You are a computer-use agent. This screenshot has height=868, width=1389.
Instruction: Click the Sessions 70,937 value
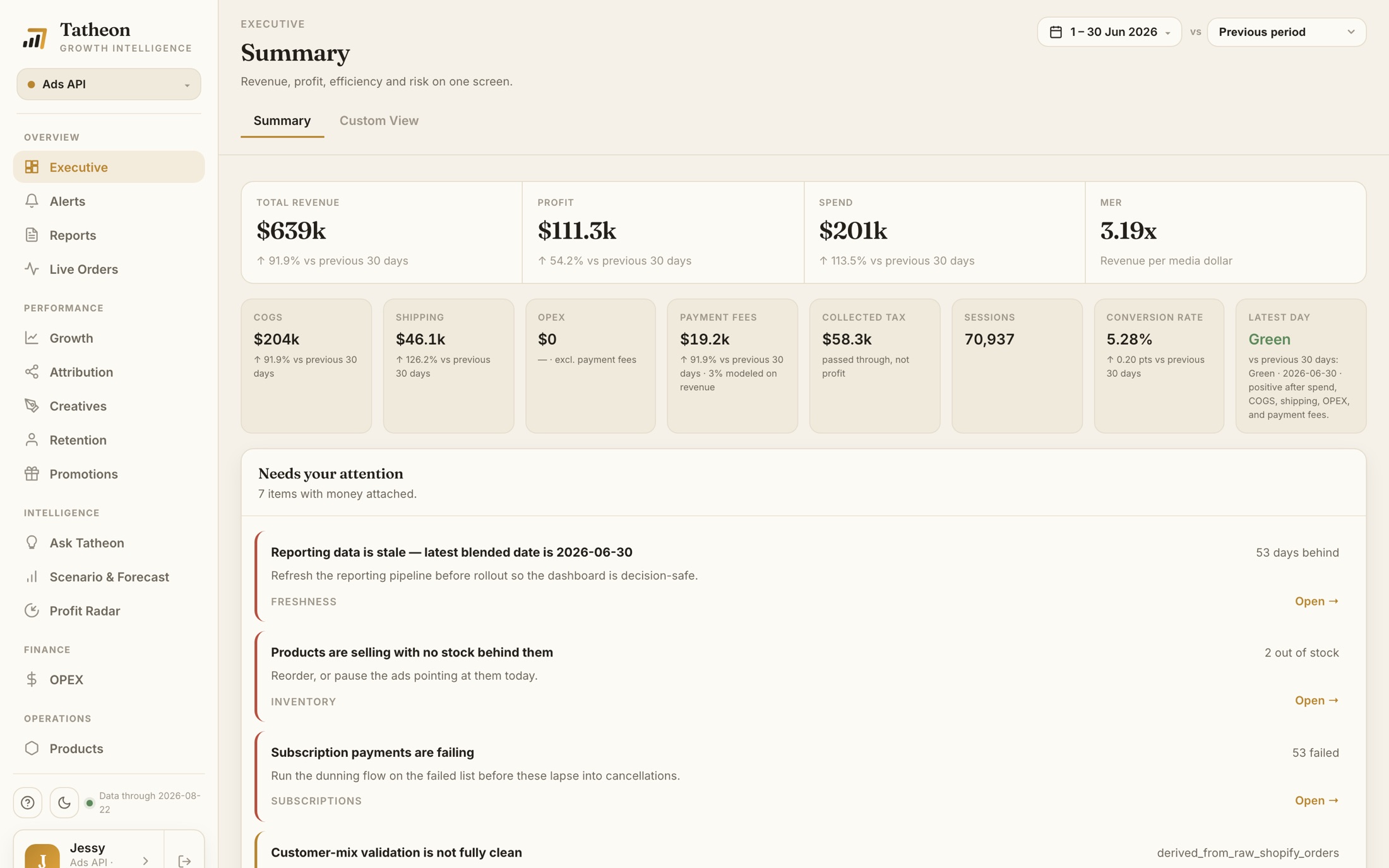pyautogui.click(x=989, y=339)
